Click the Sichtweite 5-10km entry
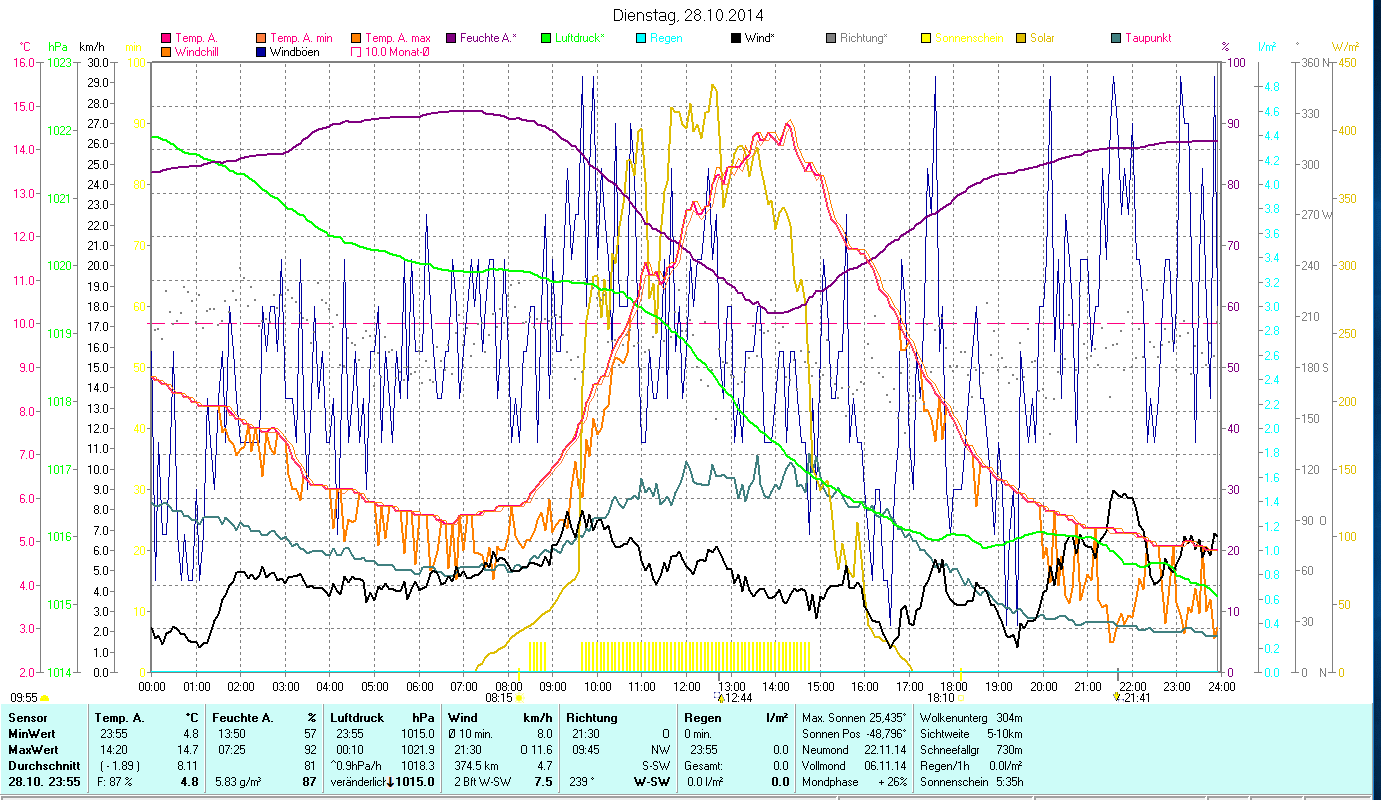The height and width of the screenshot is (800, 1381). click(x=971, y=733)
